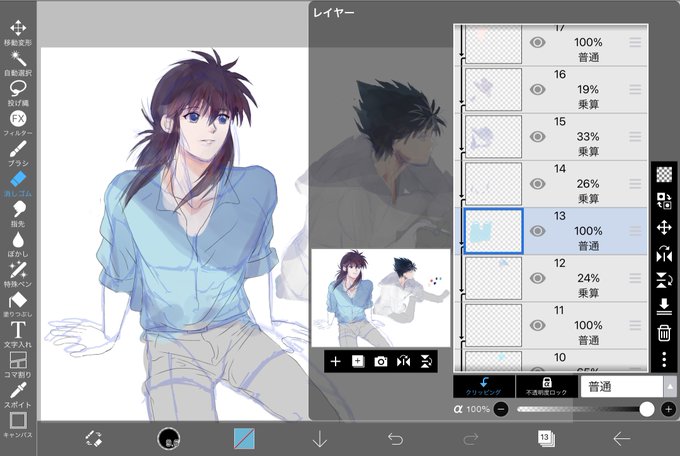
Task: Select the Eraser (消しゴム) tool
Action: point(18,184)
